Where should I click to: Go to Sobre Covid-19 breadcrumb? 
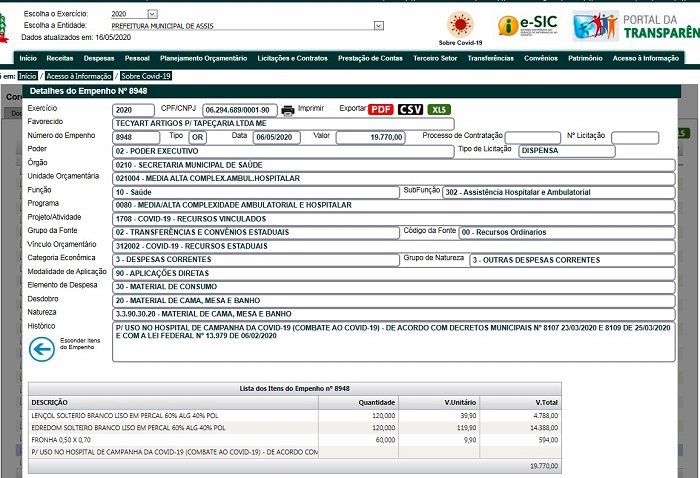coord(146,76)
